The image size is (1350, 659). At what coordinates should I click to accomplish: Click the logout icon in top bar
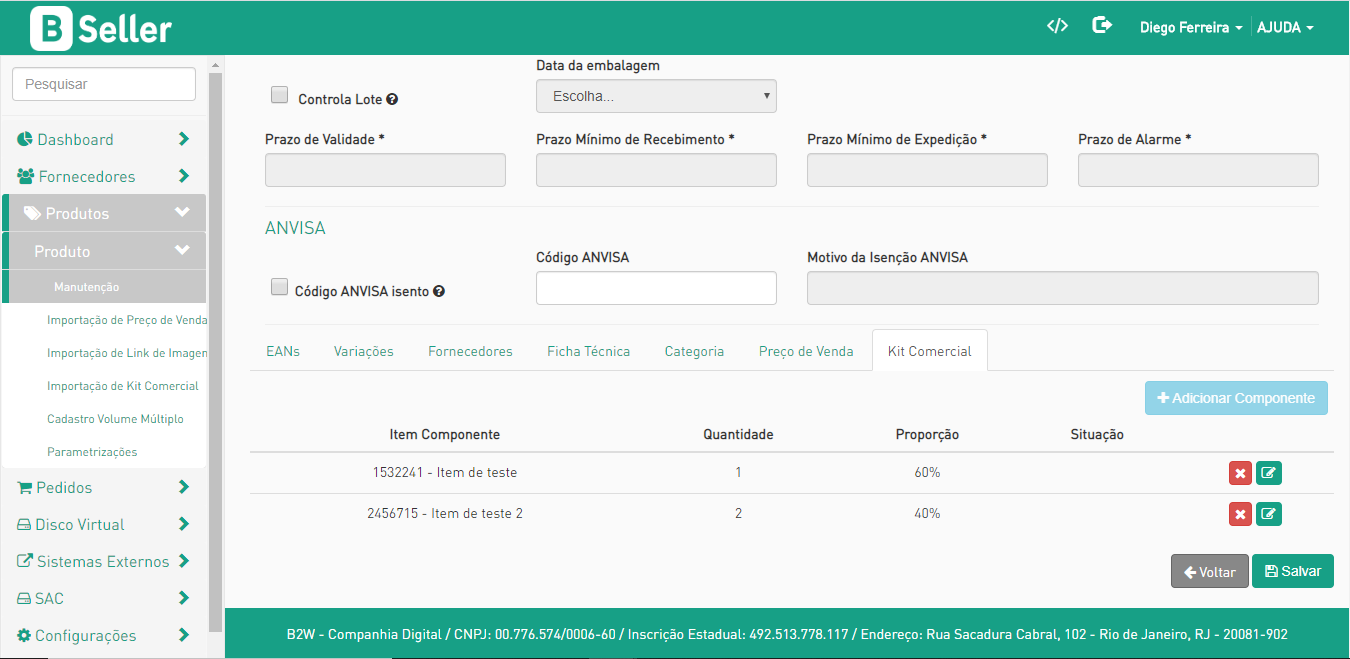point(1102,26)
